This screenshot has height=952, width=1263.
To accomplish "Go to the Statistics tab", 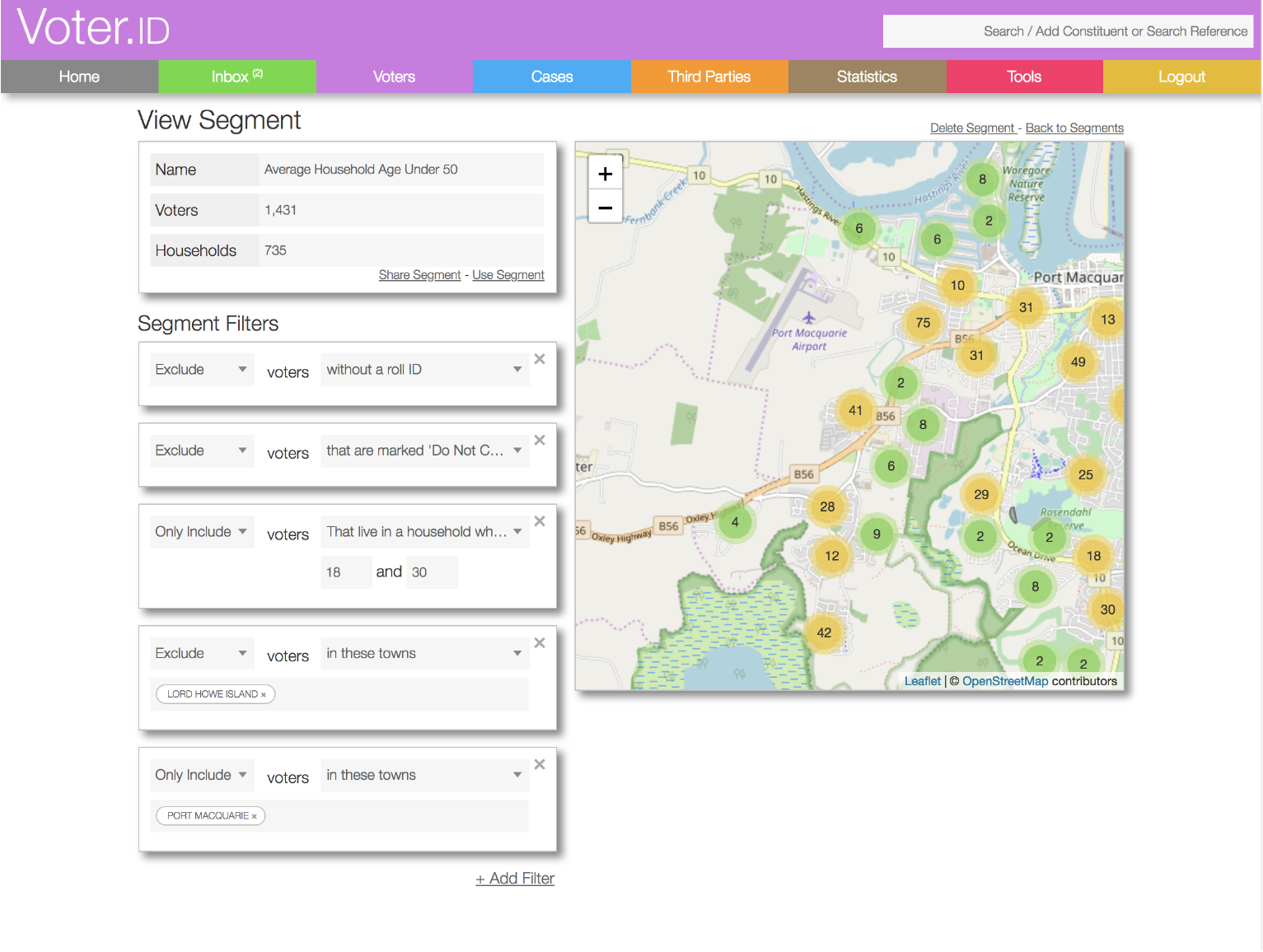I will pyautogui.click(x=867, y=77).
